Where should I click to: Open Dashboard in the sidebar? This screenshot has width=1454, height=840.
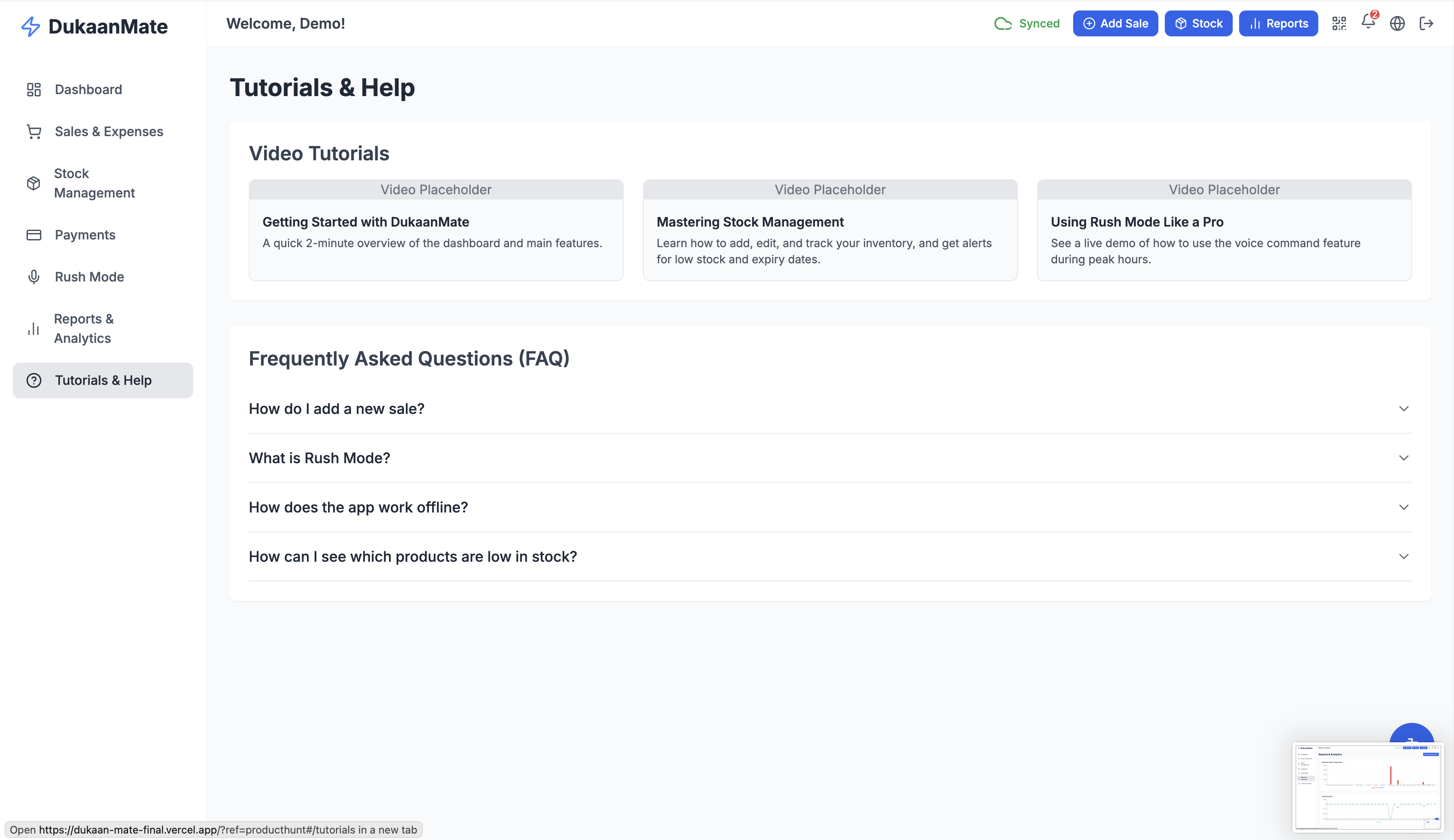(x=88, y=89)
